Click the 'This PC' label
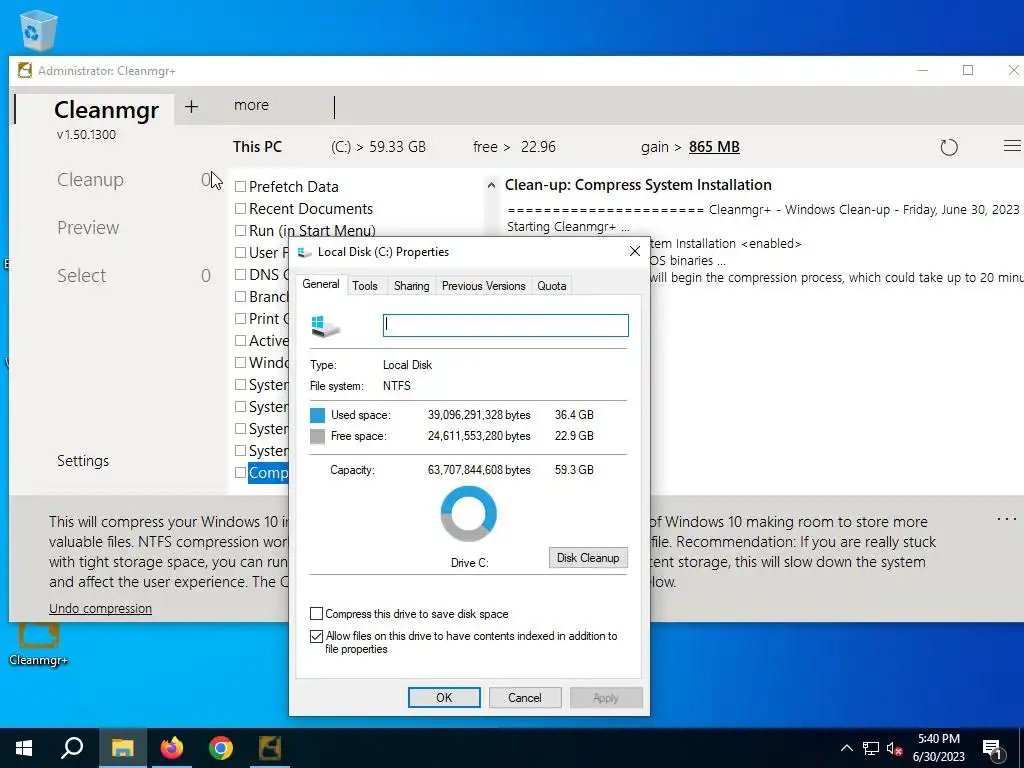1024x768 pixels. pyautogui.click(x=257, y=147)
